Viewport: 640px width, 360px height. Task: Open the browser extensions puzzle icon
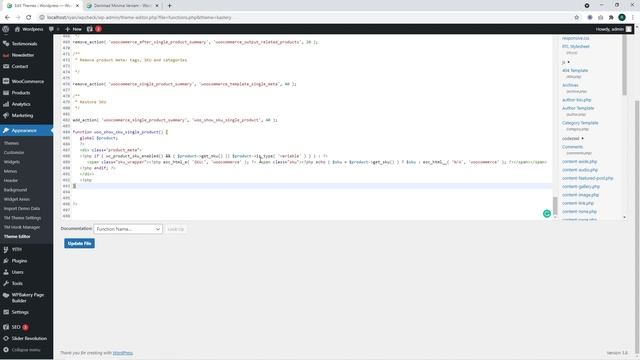point(611,17)
